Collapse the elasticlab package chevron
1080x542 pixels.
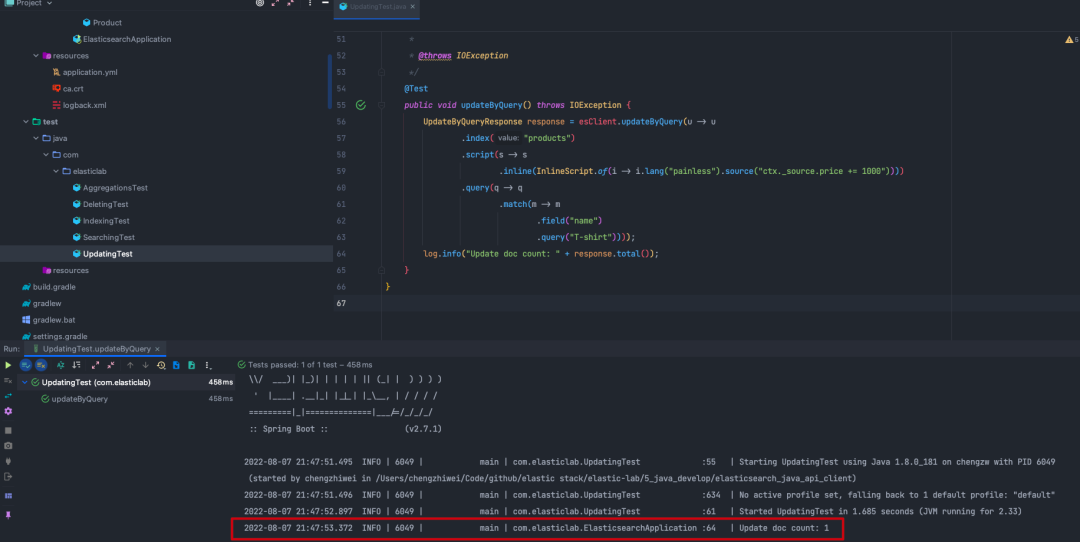(56, 171)
